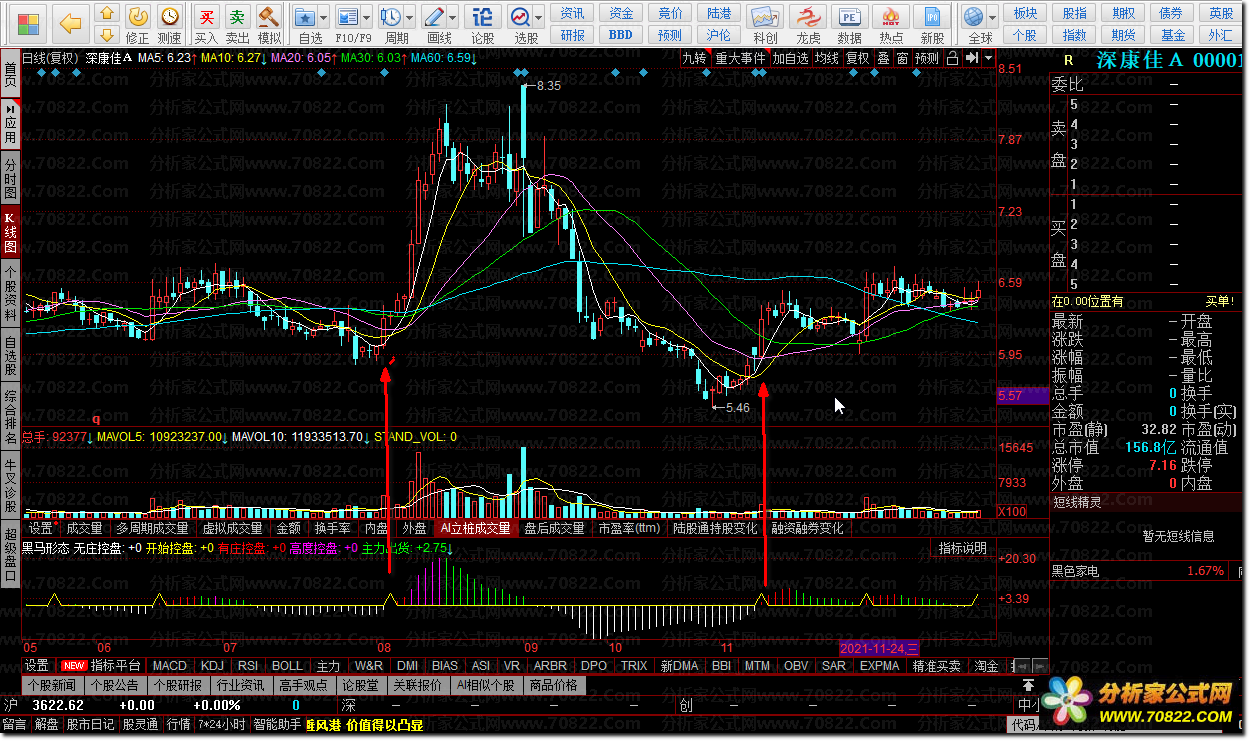Select the AI立桩成交量 tab

click(475, 528)
